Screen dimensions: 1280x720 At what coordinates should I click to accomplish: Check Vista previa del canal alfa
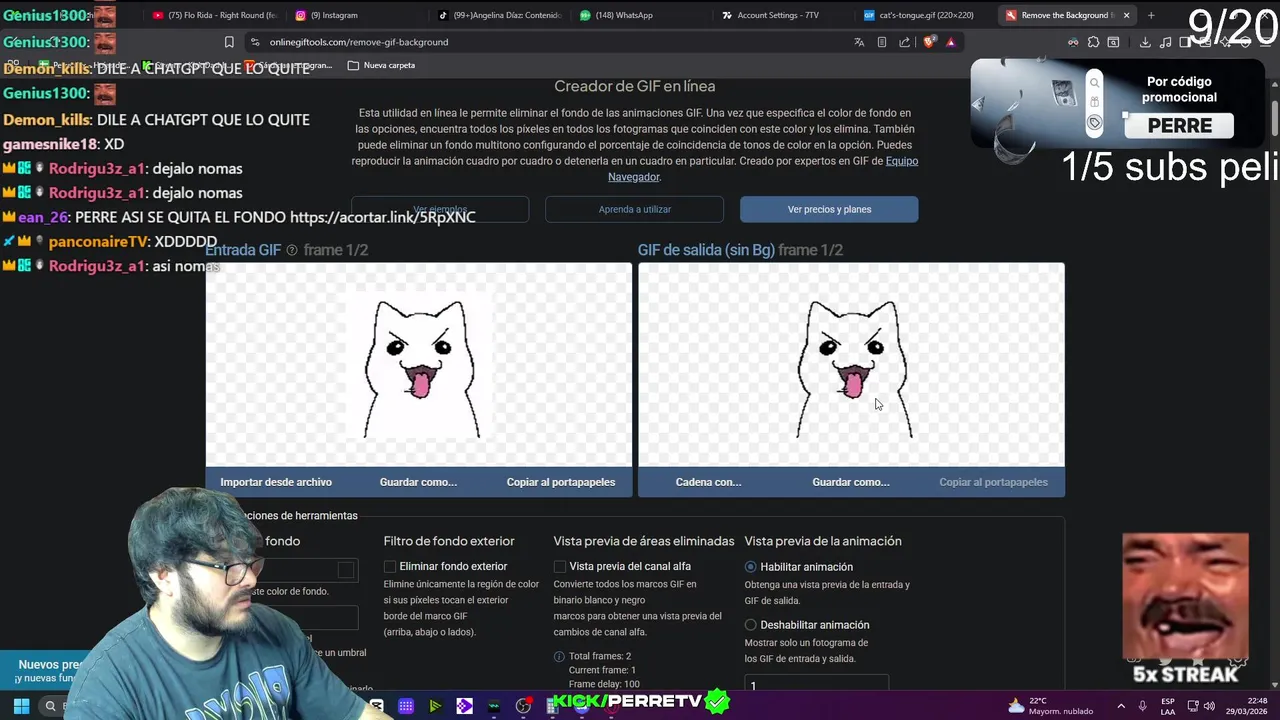(x=560, y=566)
